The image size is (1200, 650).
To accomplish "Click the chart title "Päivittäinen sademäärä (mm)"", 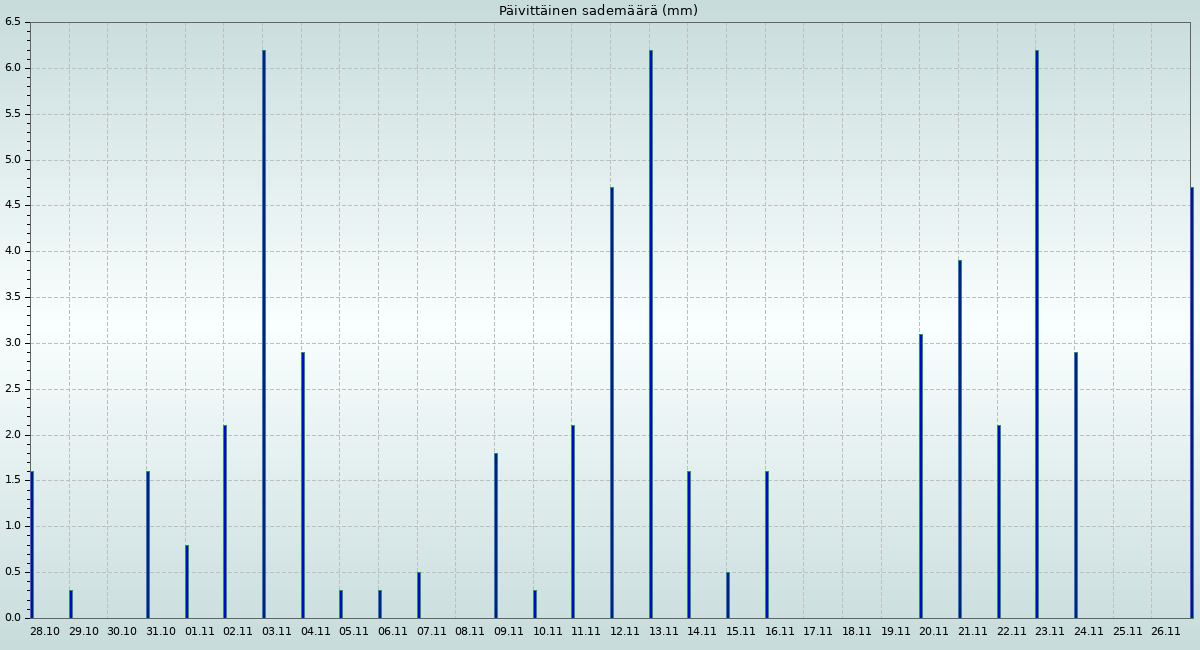I will pyautogui.click(x=598, y=11).
